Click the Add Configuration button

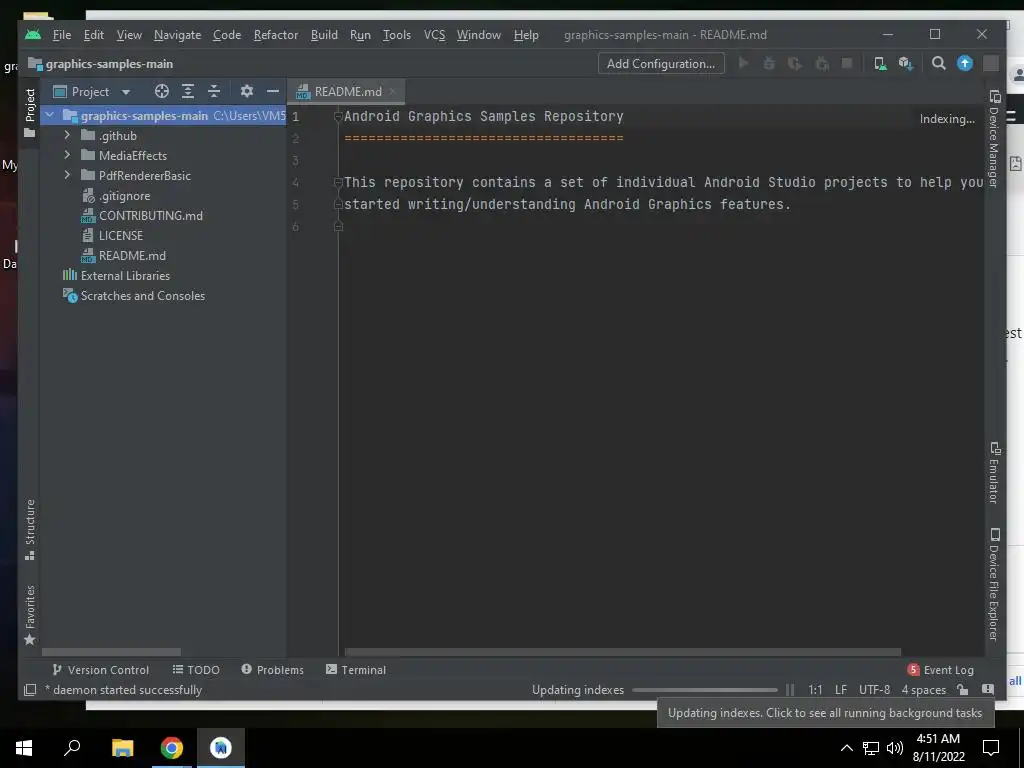coord(661,63)
